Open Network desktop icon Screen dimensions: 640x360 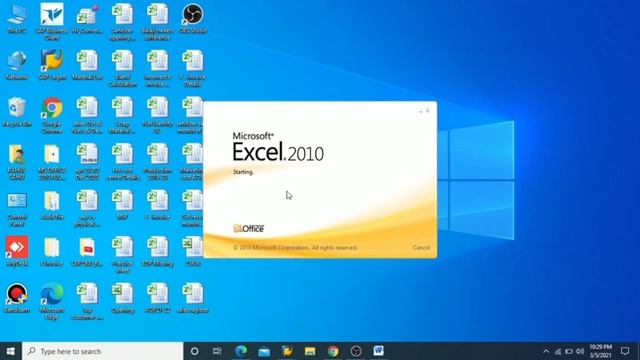[x=17, y=66]
